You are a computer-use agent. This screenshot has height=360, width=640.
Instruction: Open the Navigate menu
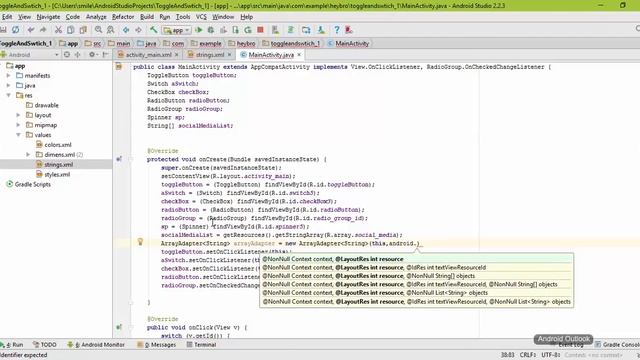48,17
